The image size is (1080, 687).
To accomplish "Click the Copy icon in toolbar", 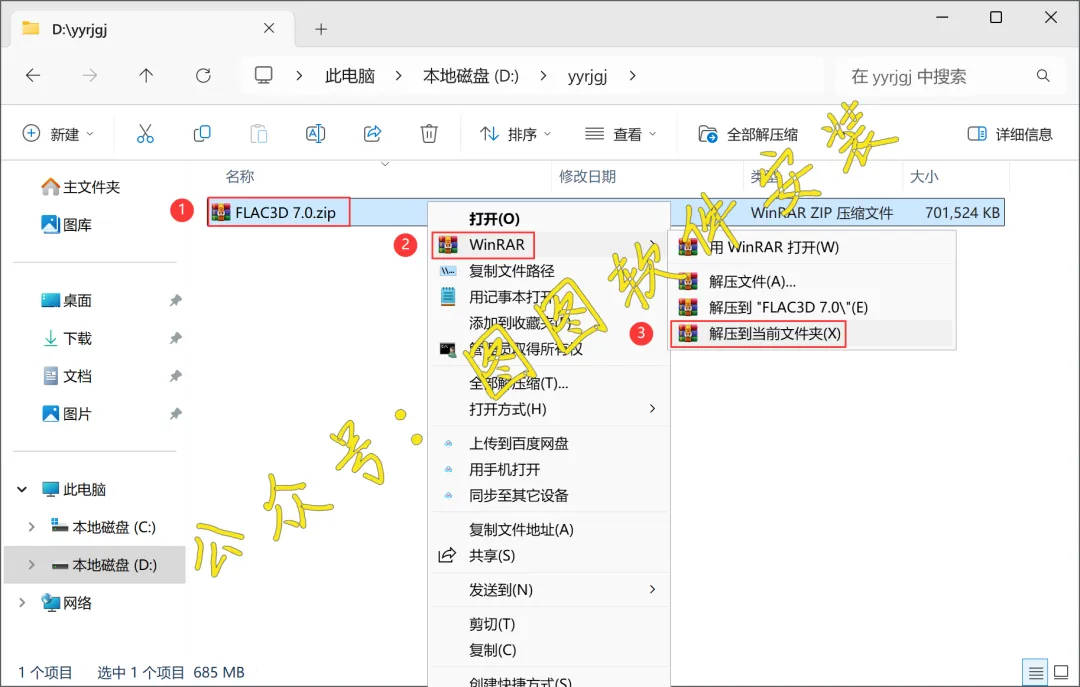I will [x=202, y=134].
